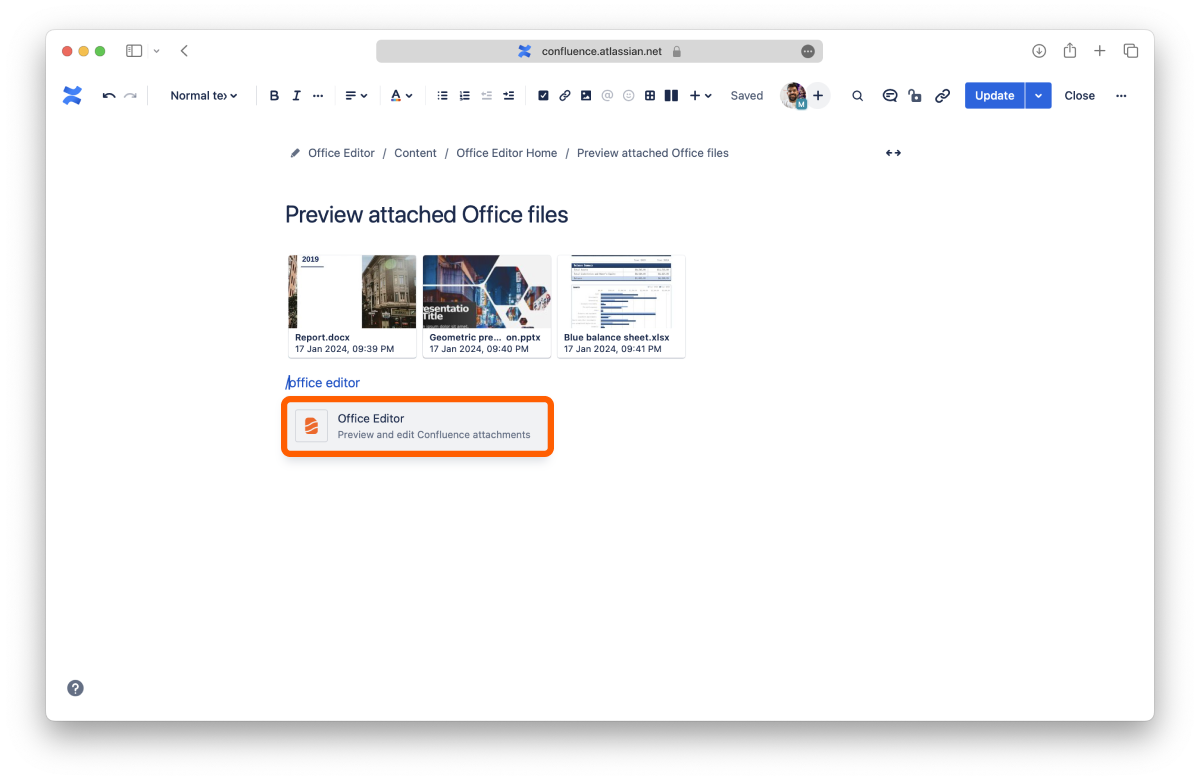Viewport: 1200px width, 780px height.
Task: Click the user avatar in the editor
Action: [x=793, y=95]
